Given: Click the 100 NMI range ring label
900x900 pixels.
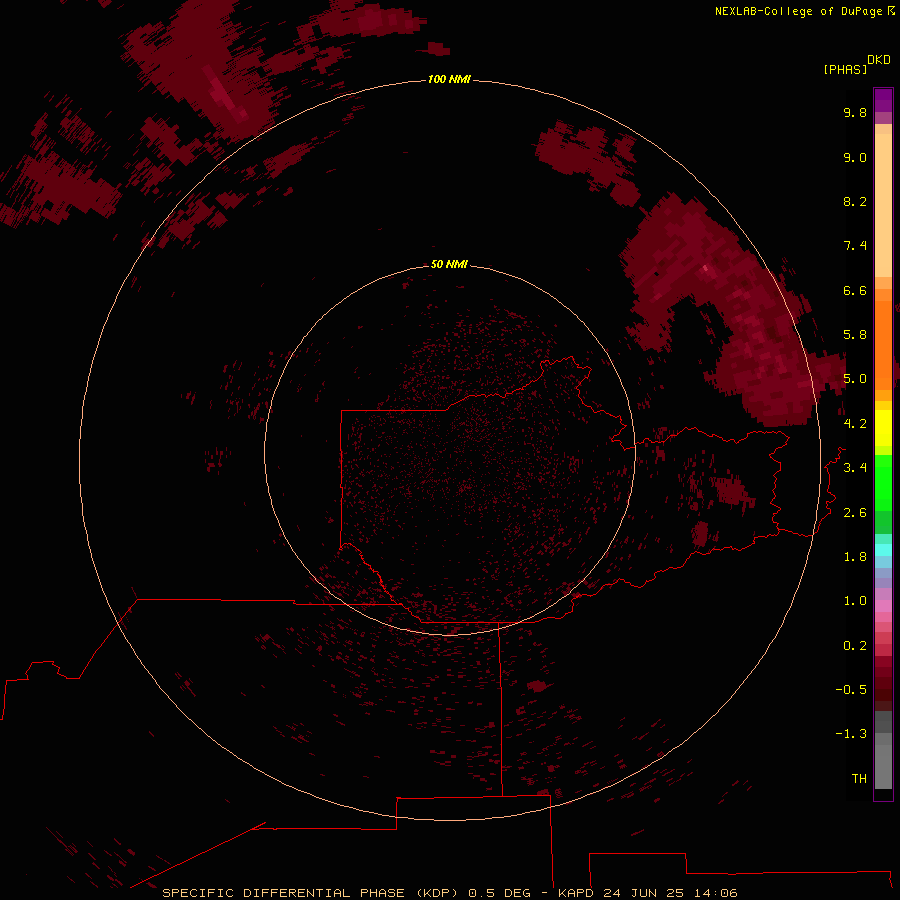Looking at the screenshot, I should (449, 79).
